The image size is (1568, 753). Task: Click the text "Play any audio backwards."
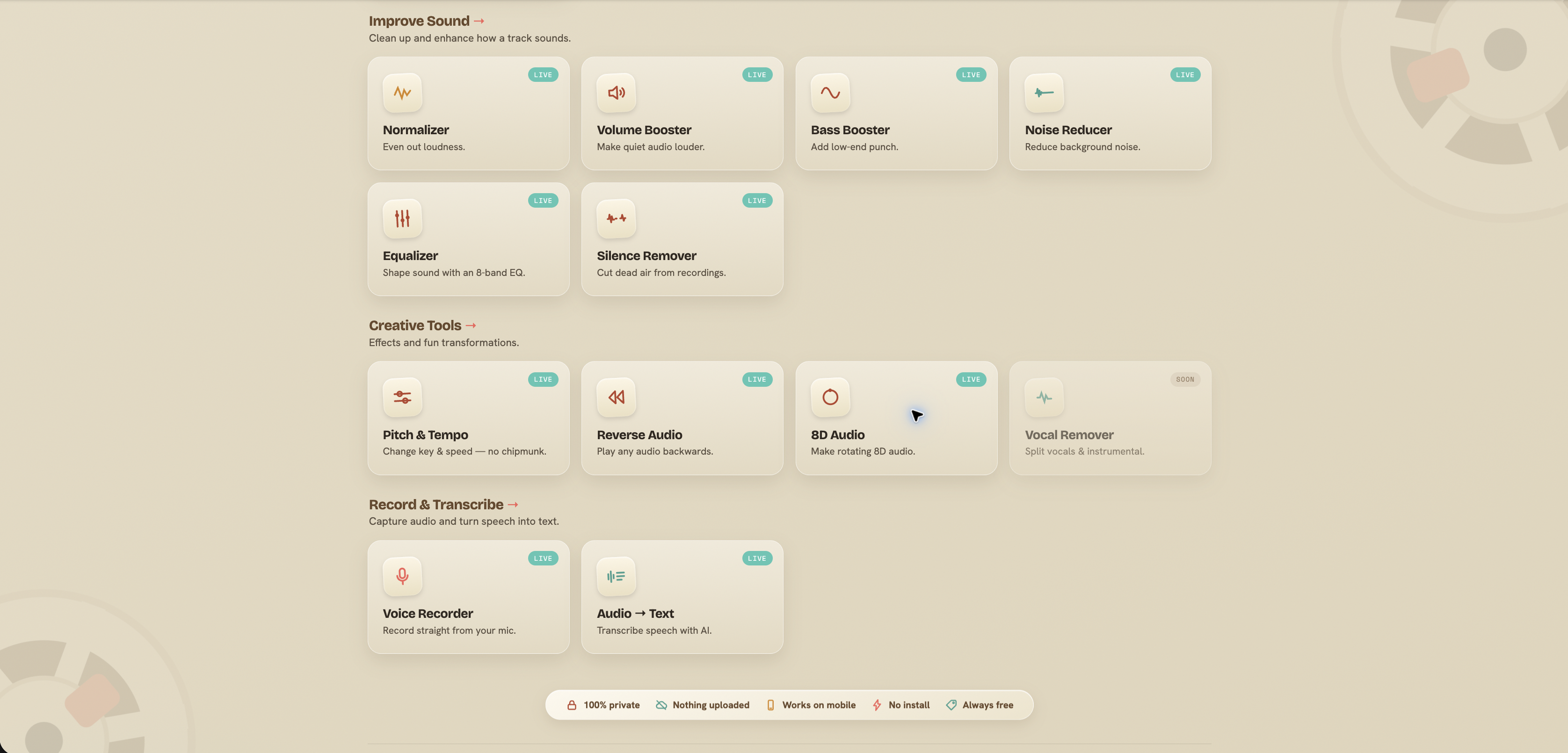[654, 452]
